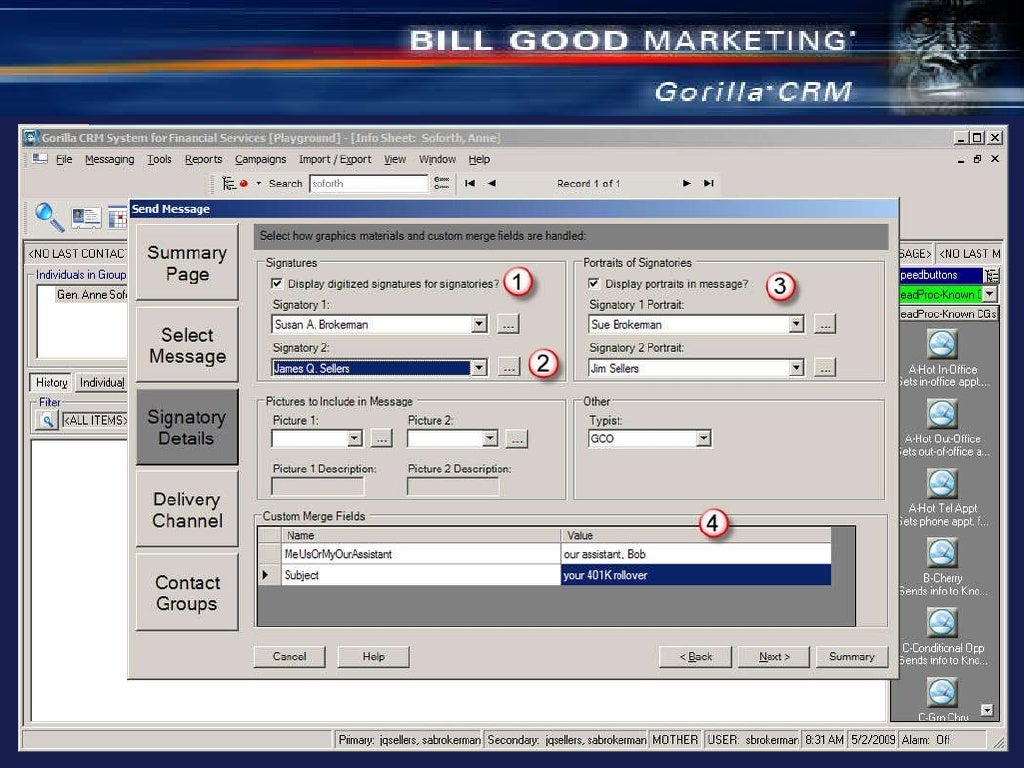Switch to Select Message step
1024x768 pixels.
click(187, 345)
